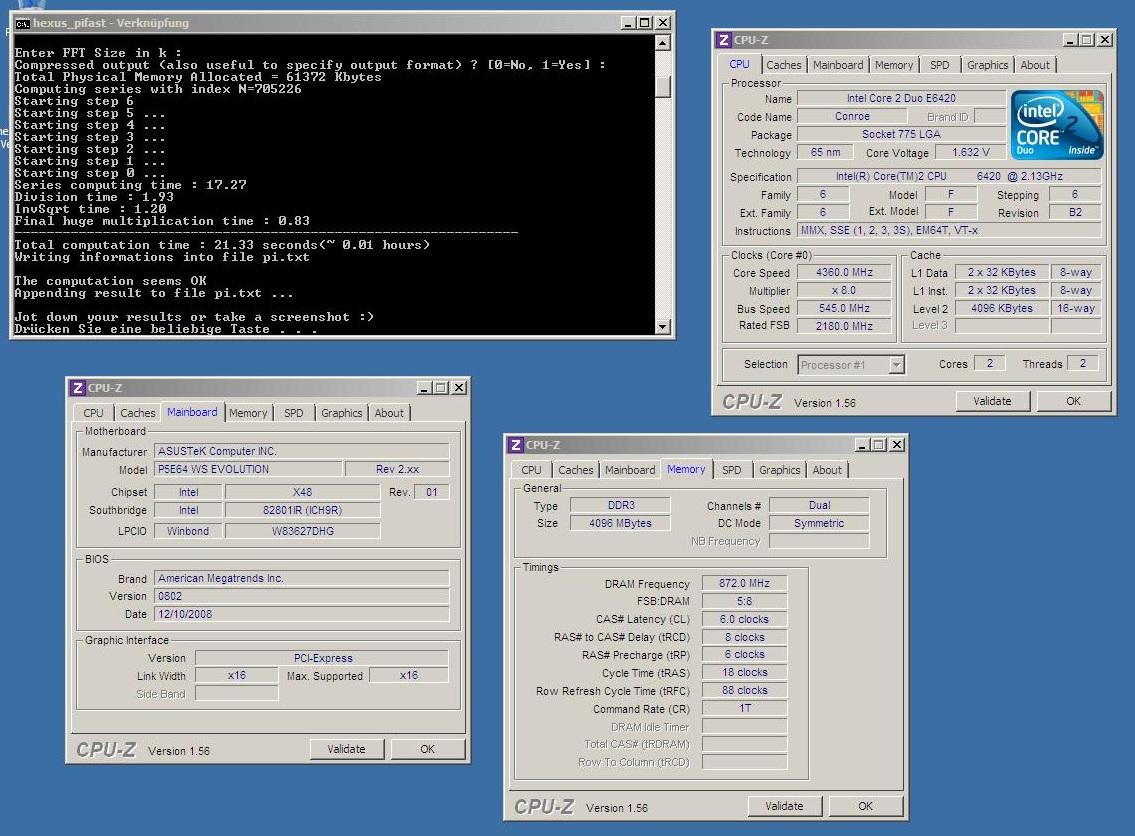Switch to Caches tab in processor CPU-Z window
The width and height of the screenshot is (1135, 836).
point(783,65)
